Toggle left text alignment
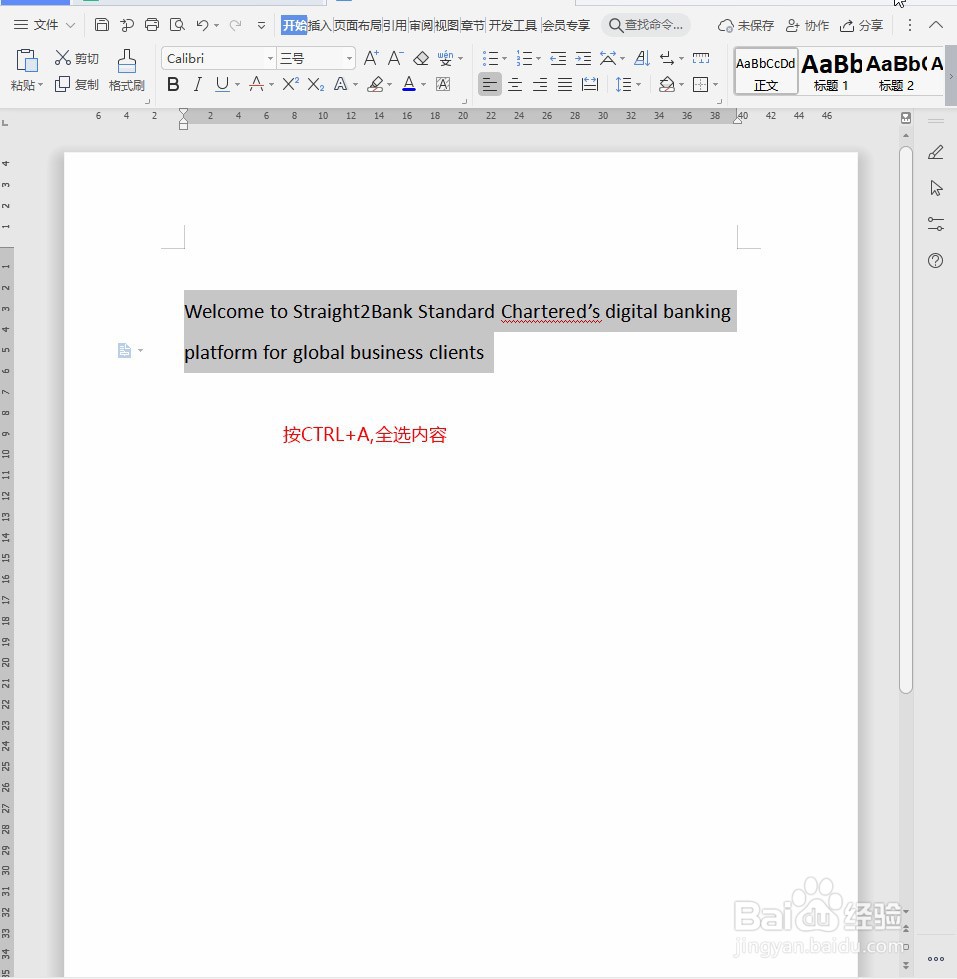Viewport: 957px width, 979px height. (x=490, y=84)
